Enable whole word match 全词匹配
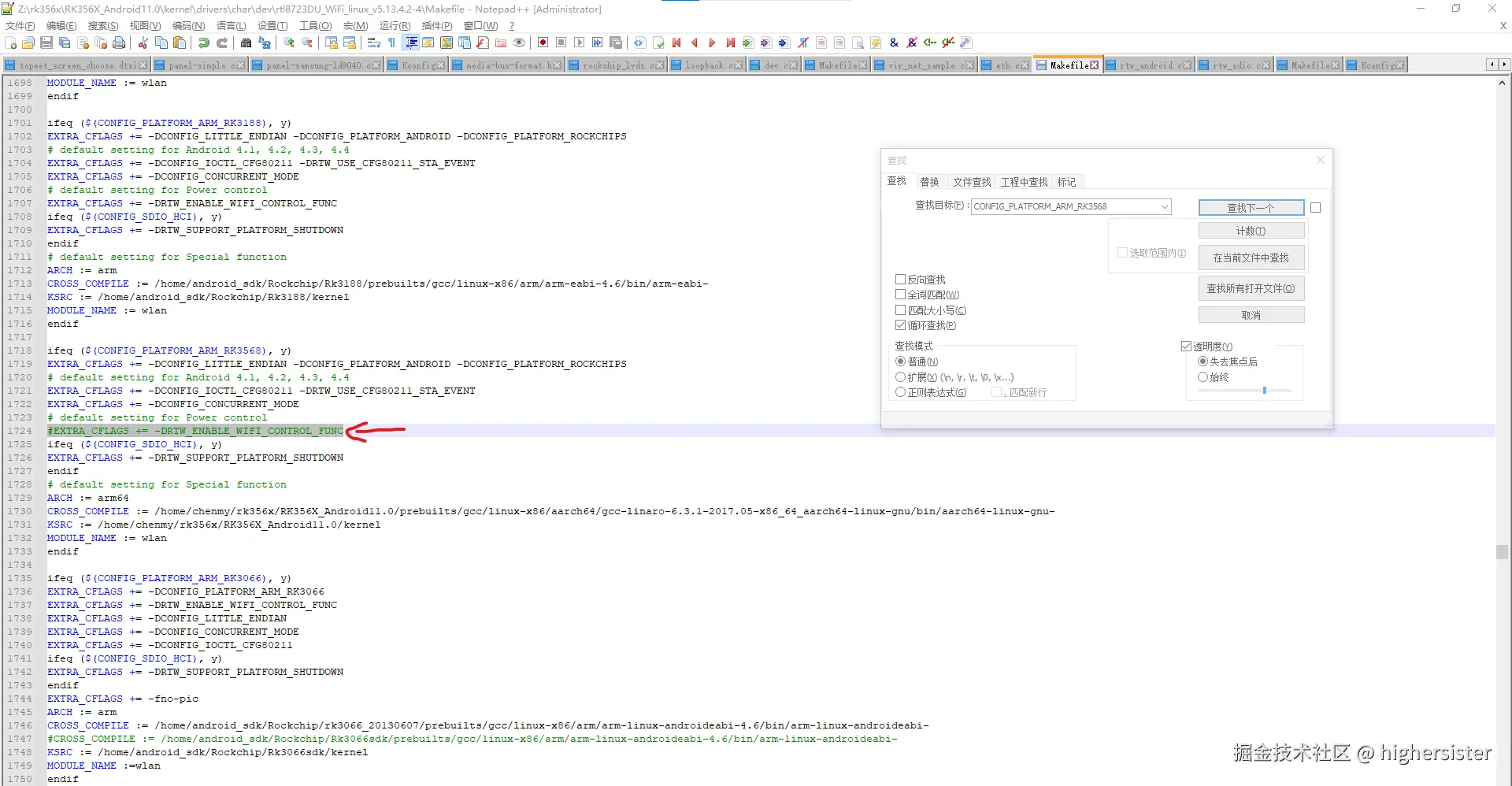Viewport: 1512px width, 786px height. click(x=900, y=295)
